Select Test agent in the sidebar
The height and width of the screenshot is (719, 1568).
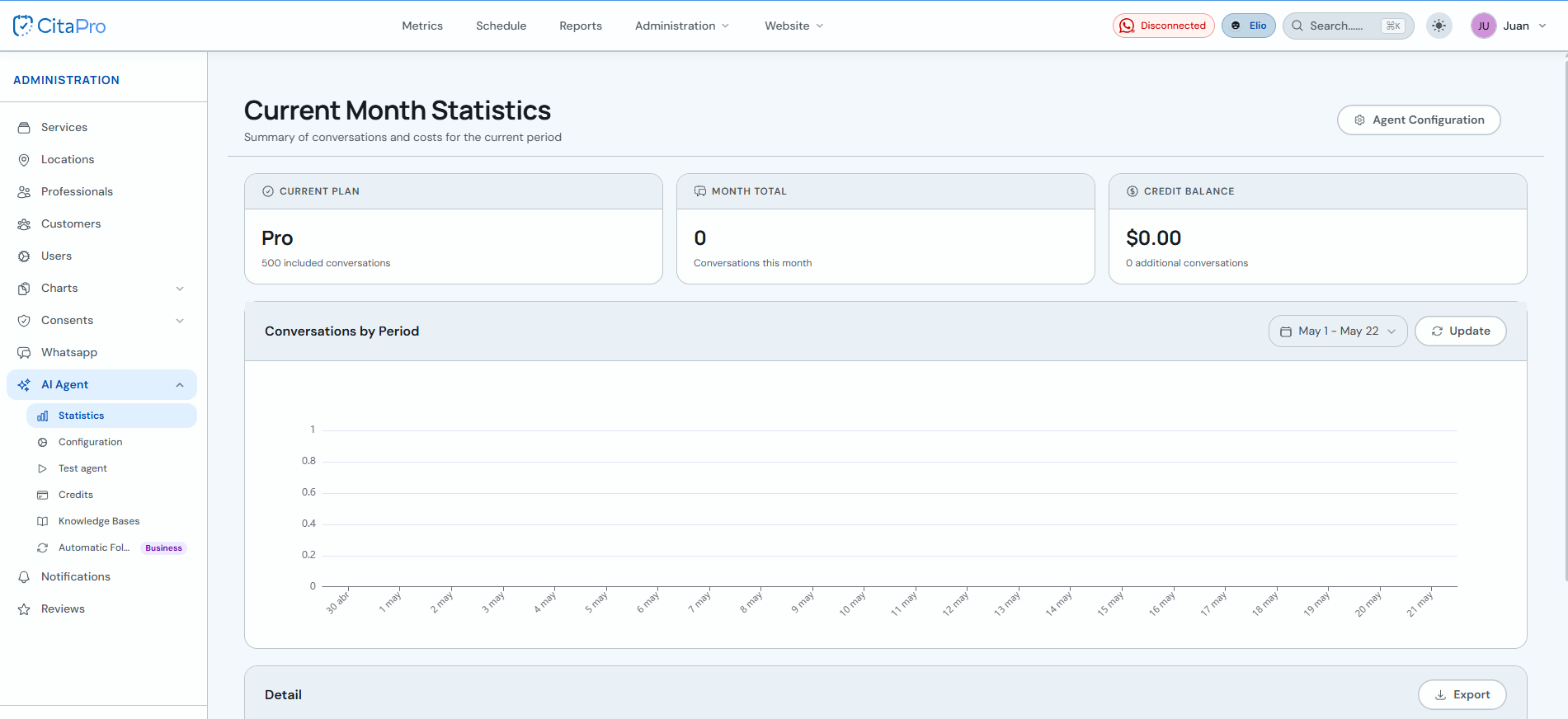click(x=112, y=468)
